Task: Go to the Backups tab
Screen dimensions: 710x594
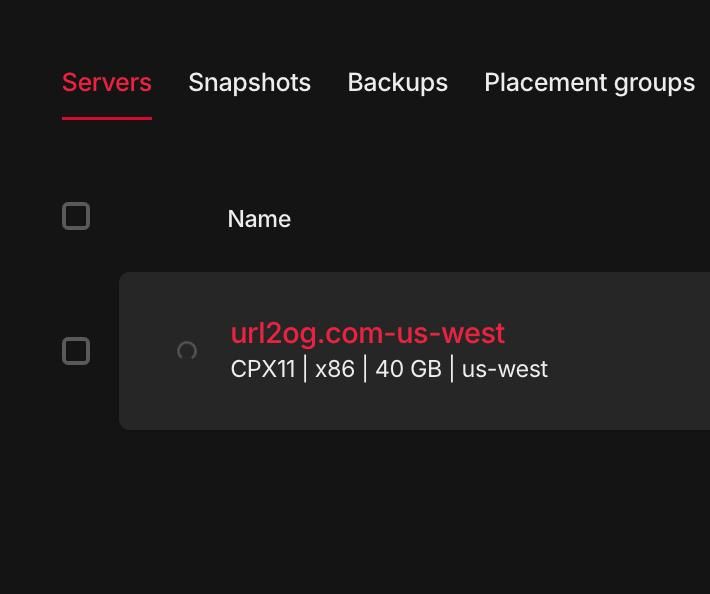Action: [x=397, y=82]
